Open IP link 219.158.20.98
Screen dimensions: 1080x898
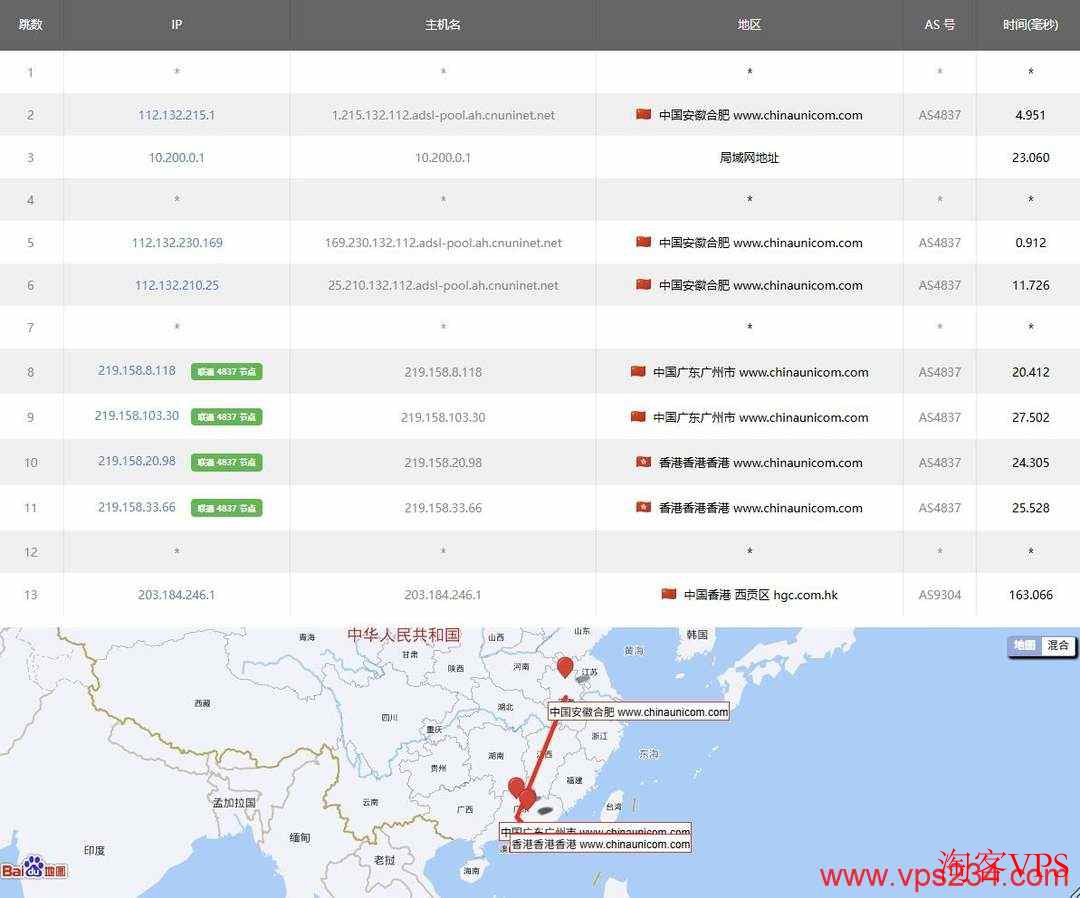coord(136,461)
